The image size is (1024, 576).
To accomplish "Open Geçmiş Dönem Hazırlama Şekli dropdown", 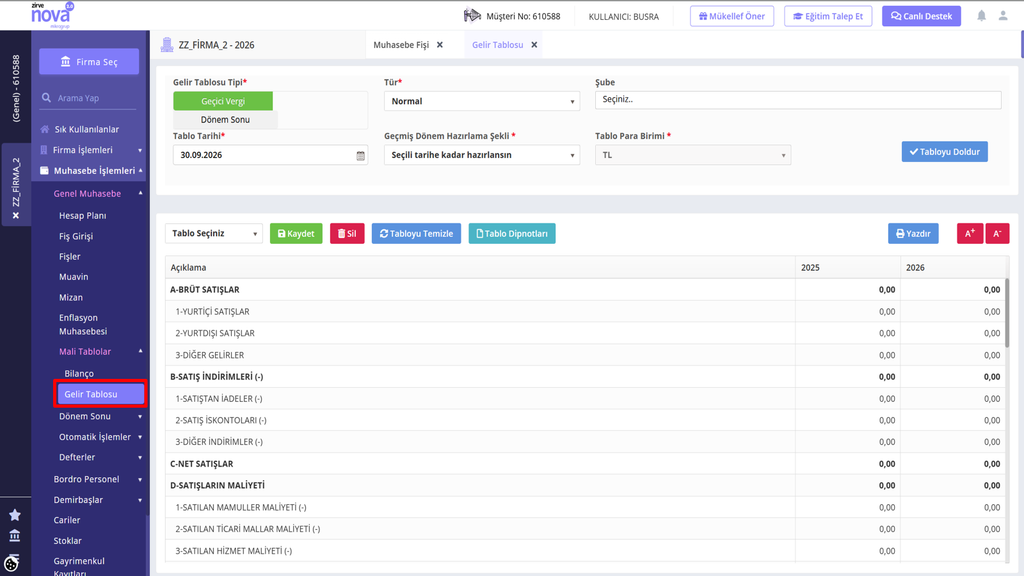I will pos(482,155).
